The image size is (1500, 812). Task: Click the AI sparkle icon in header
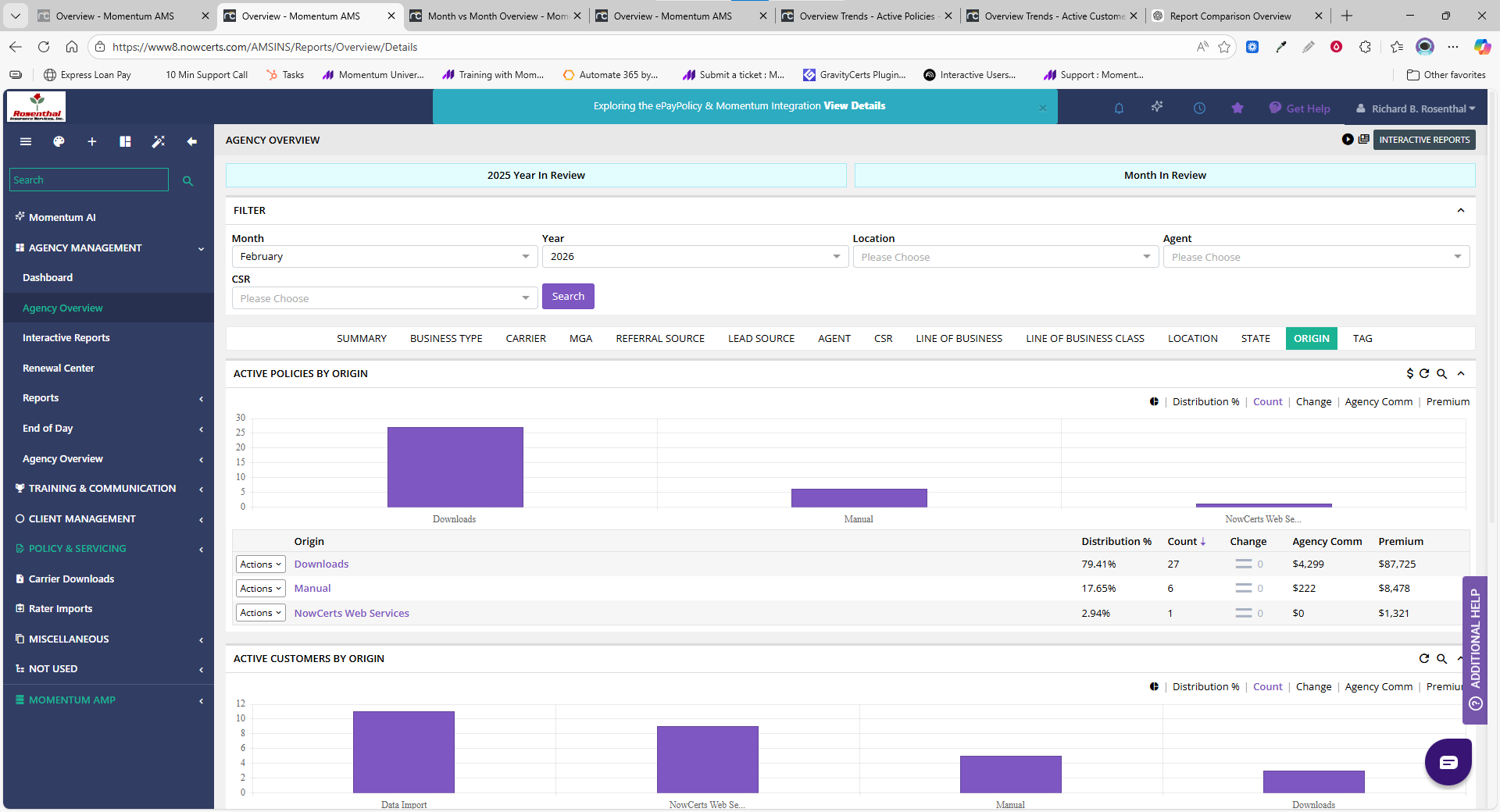(1157, 106)
